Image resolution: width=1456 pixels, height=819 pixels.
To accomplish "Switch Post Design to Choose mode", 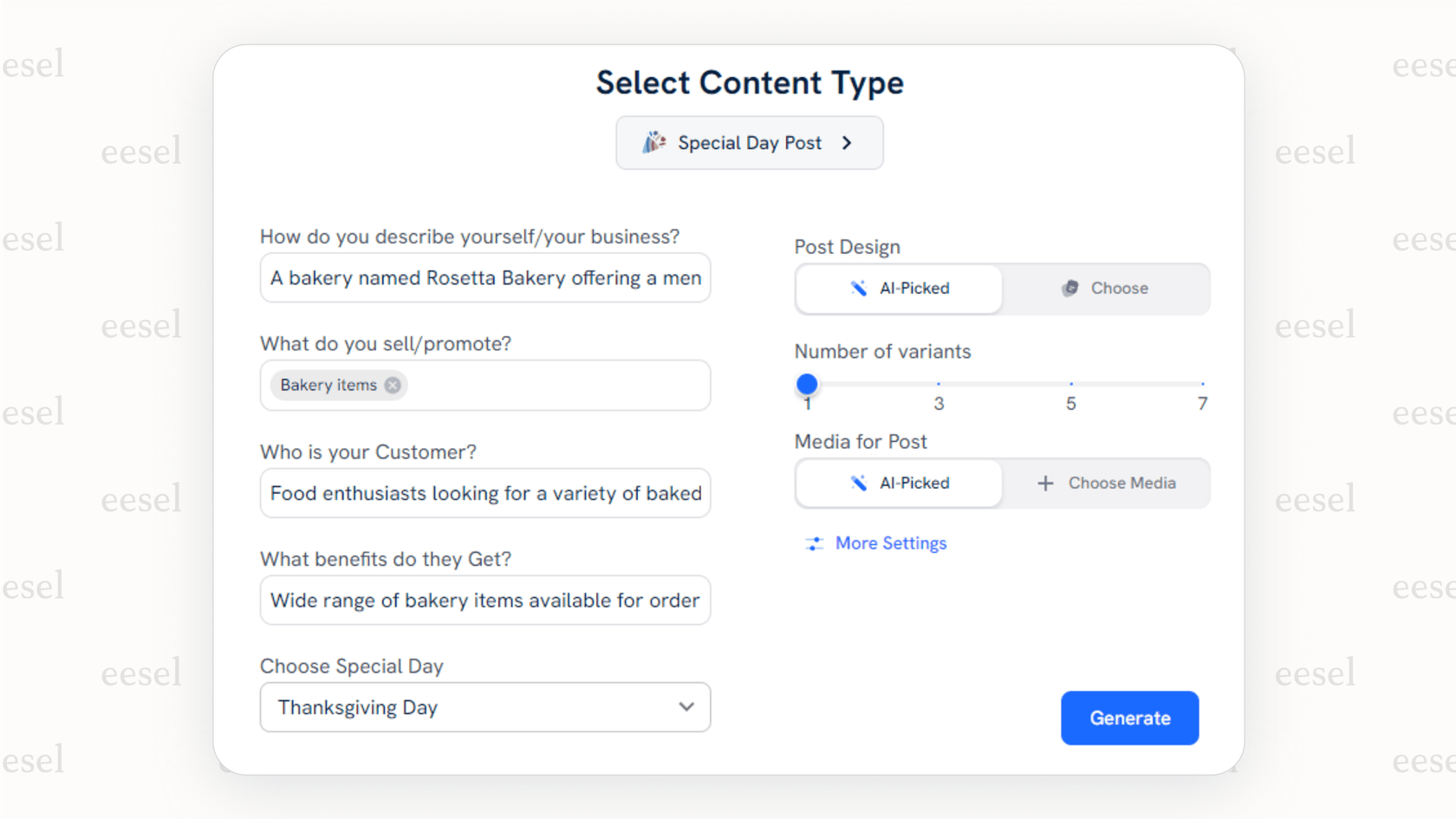I will pyautogui.click(x=1107, y=289).
